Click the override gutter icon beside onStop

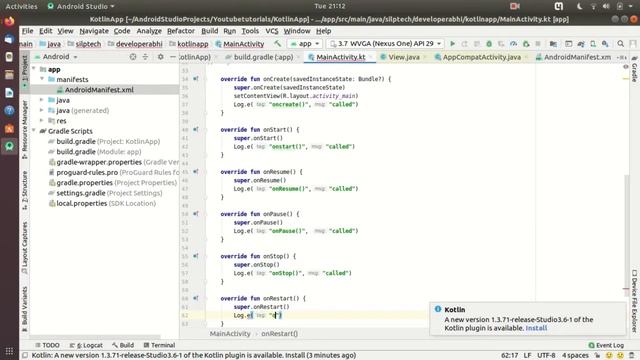point(196,256)
